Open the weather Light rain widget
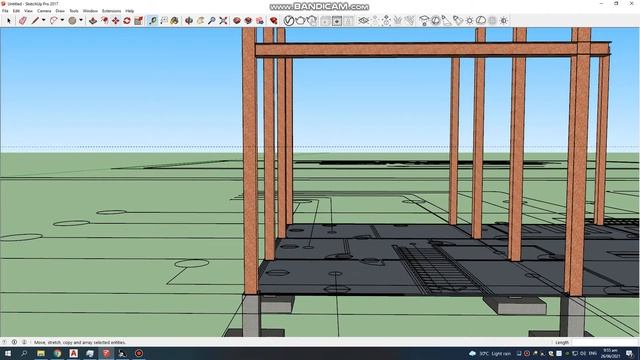 pos(490,353)
